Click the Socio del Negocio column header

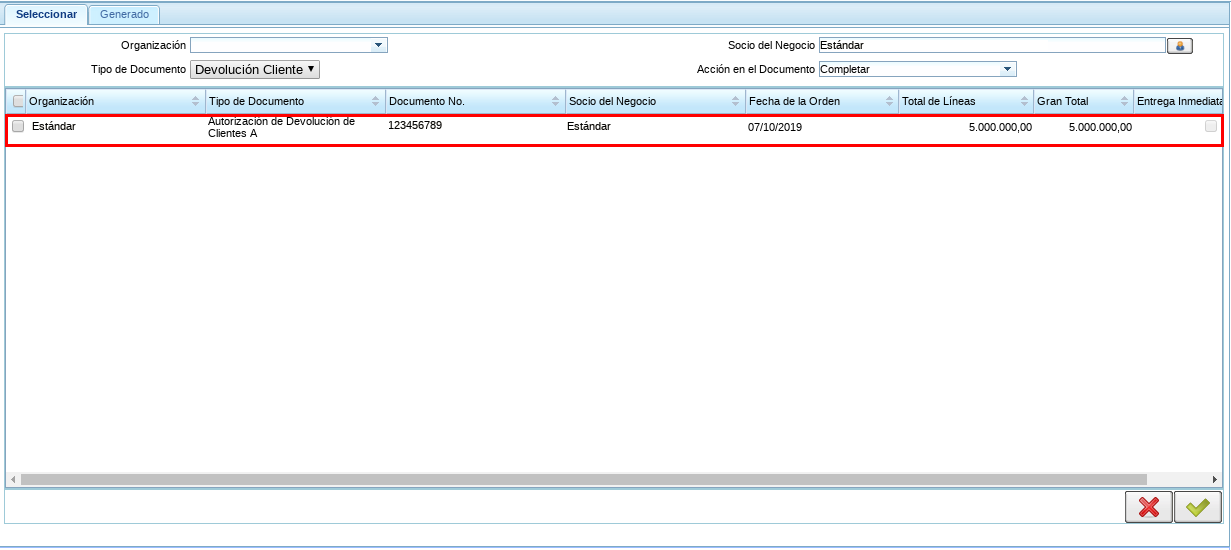click(612, 102)
